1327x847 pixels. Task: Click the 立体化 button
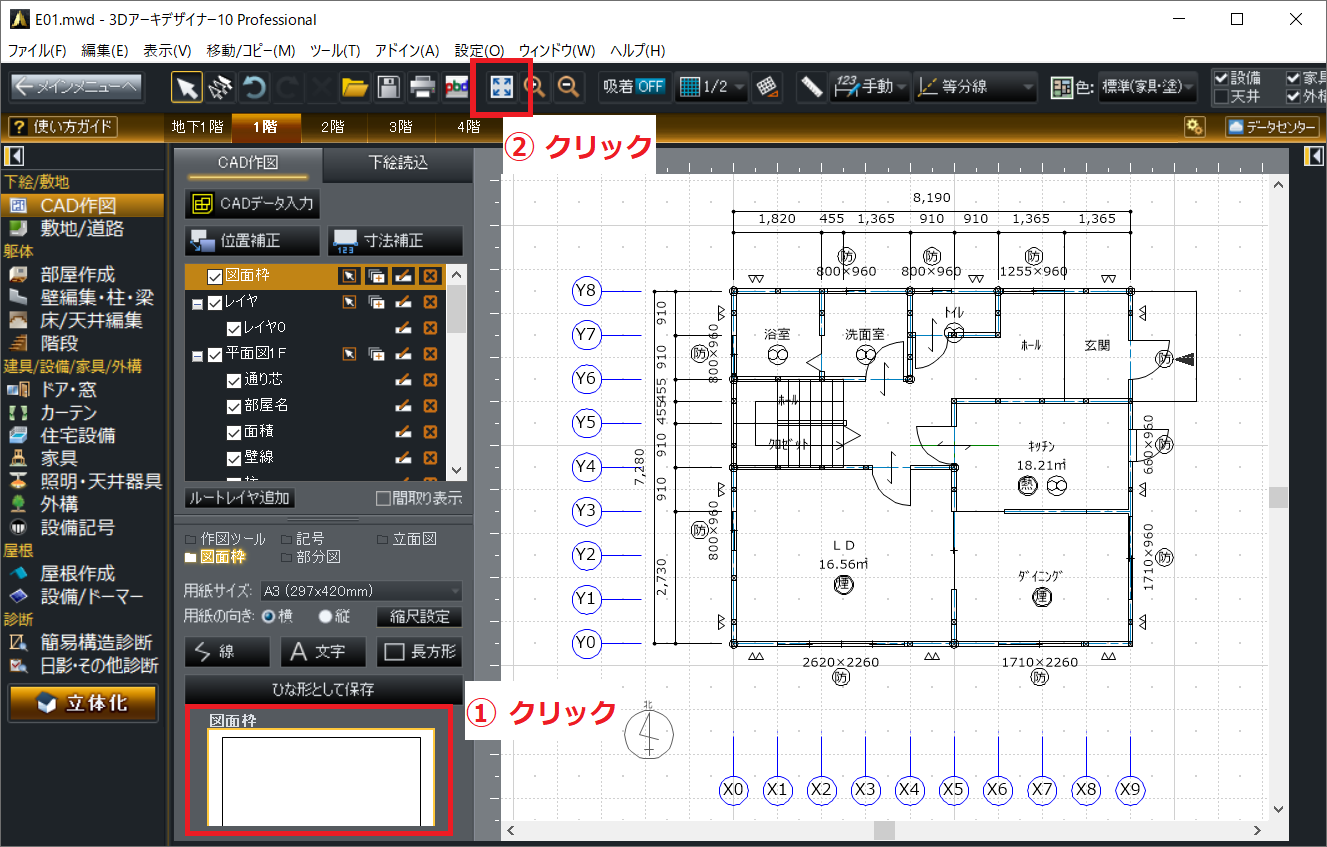(83, 703)
